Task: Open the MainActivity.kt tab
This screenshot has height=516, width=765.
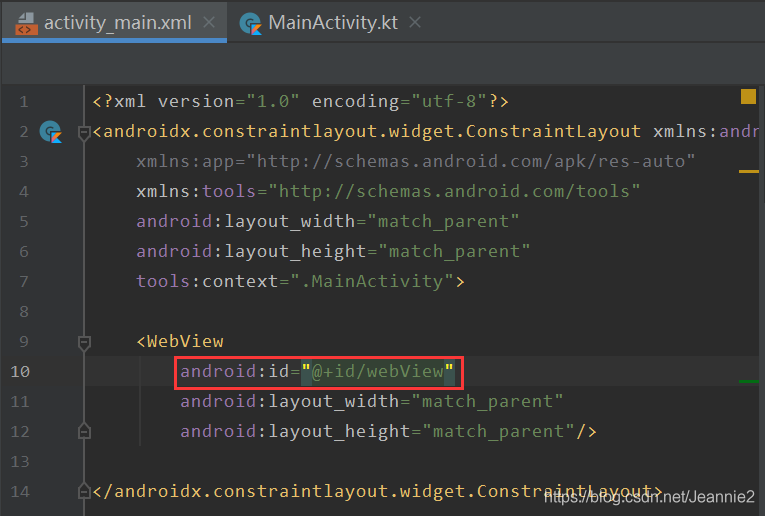Action: (333, 22)
